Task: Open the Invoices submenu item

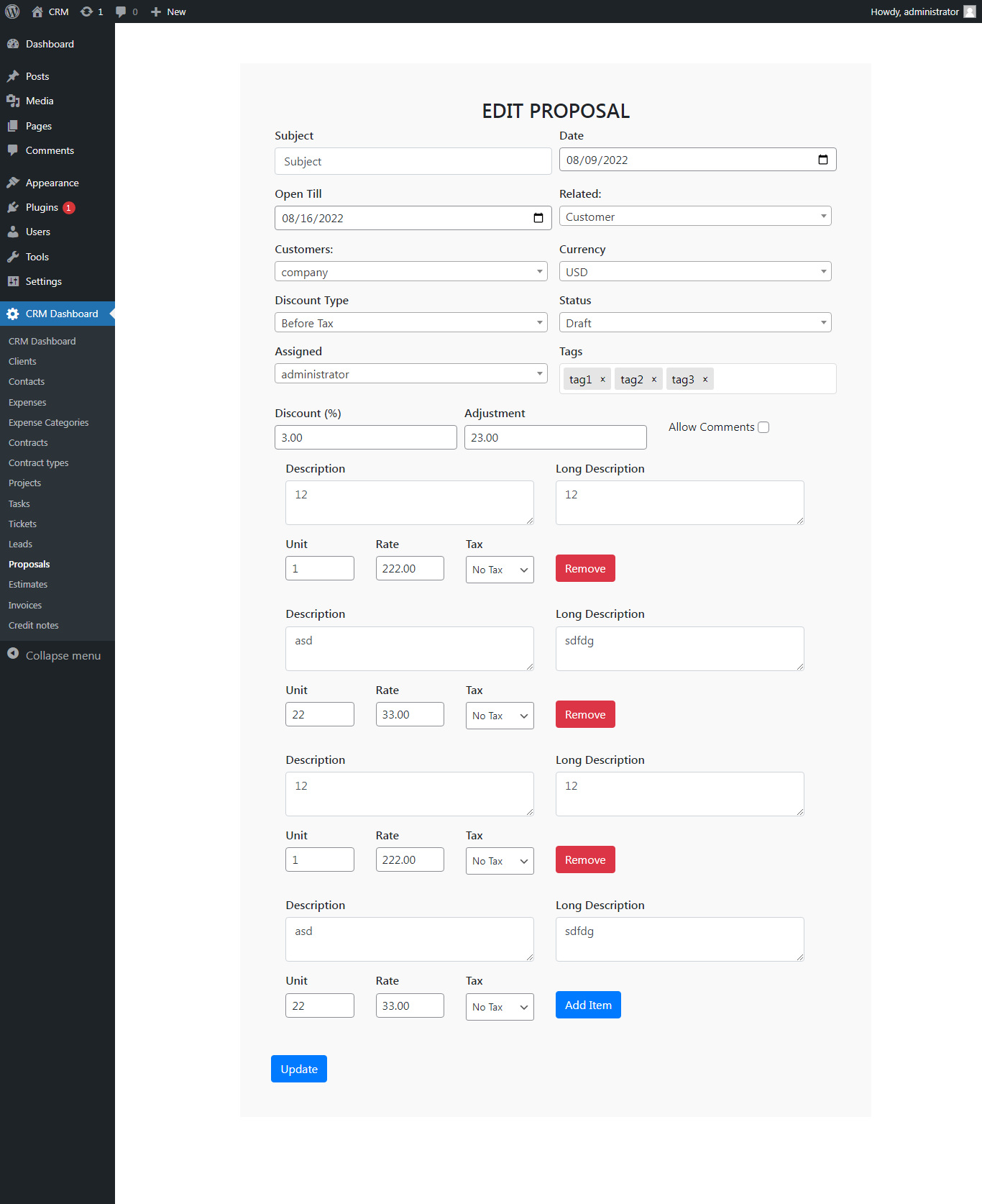Action: (25, 606)
